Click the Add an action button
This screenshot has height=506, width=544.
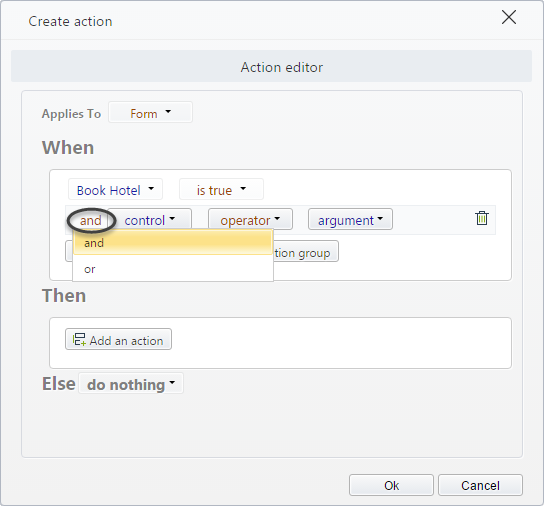[118, 339]
